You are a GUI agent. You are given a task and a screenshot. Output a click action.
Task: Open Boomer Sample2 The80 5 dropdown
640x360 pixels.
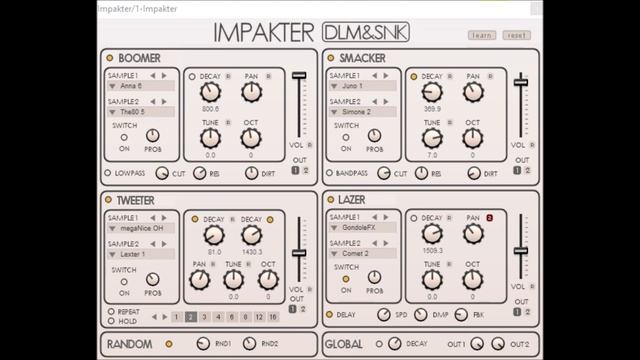coord(141,112)
